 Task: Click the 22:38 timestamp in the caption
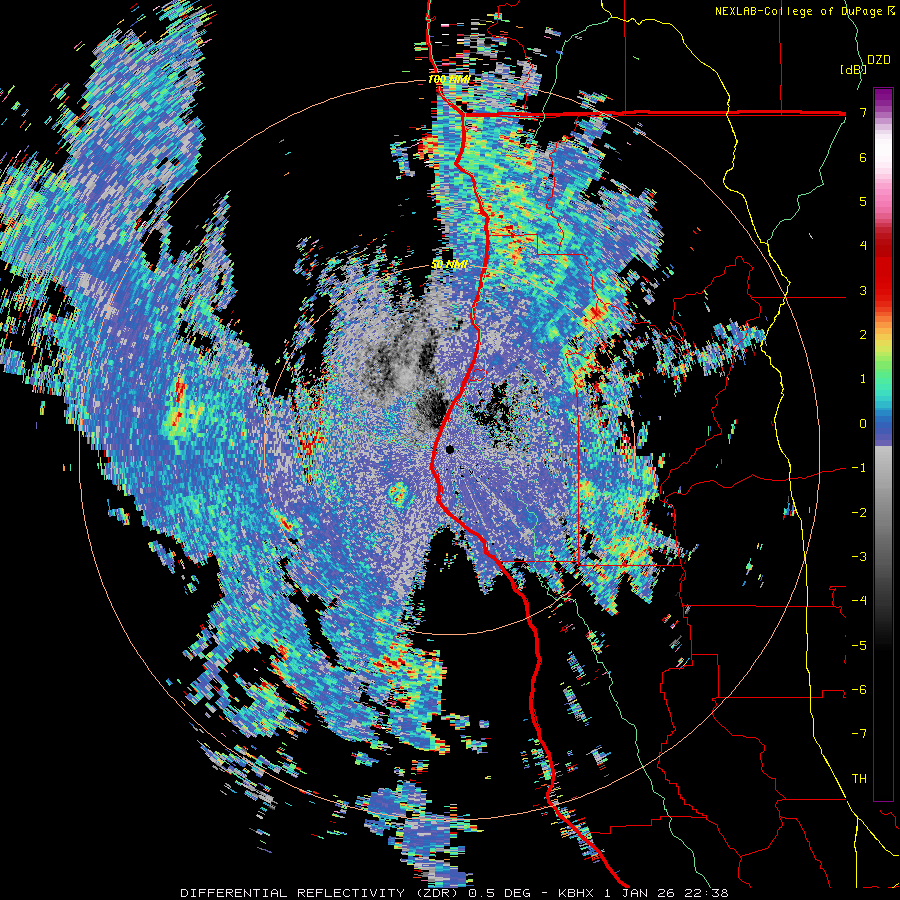click(709, 893)
